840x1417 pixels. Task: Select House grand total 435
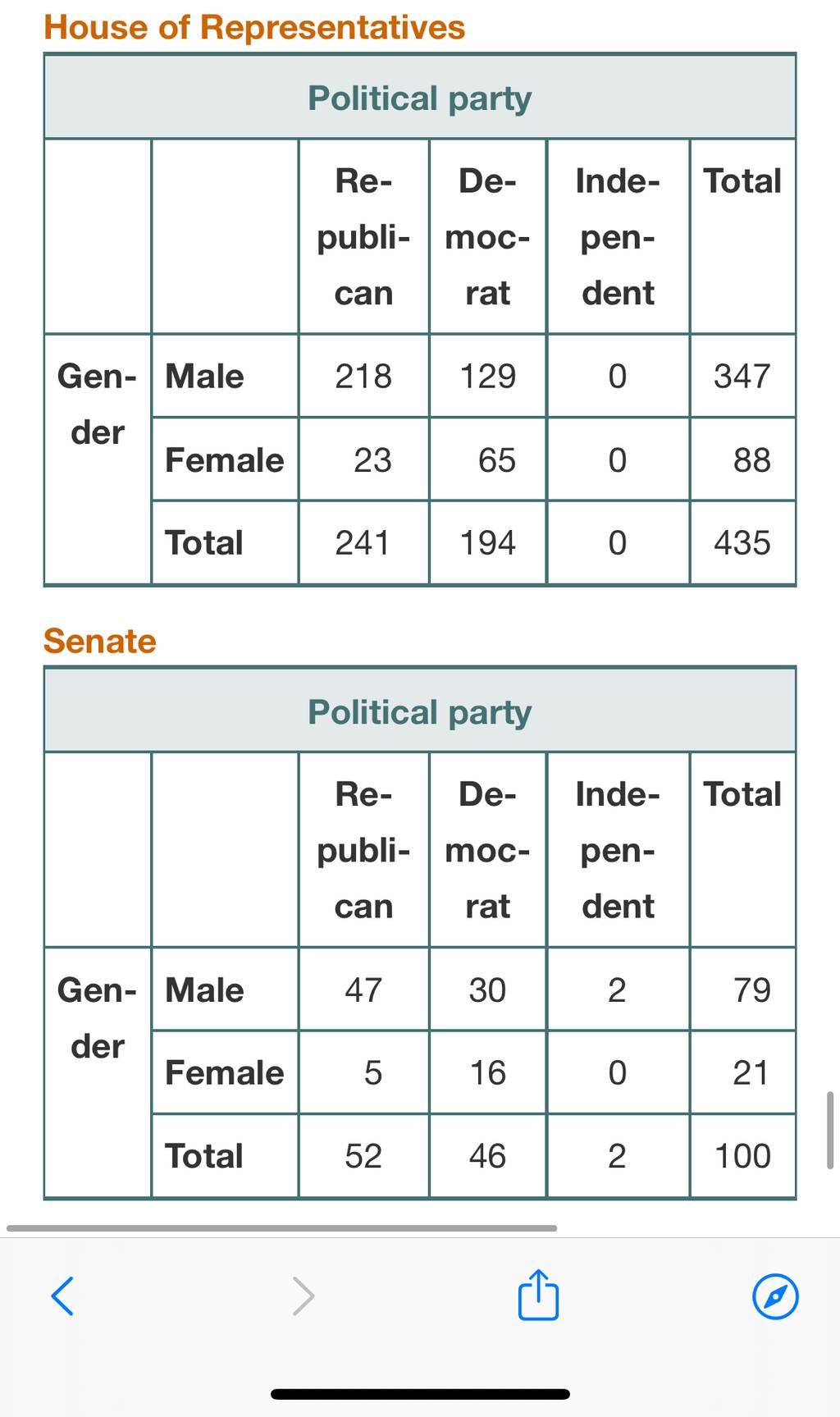(x=742, y=542)
